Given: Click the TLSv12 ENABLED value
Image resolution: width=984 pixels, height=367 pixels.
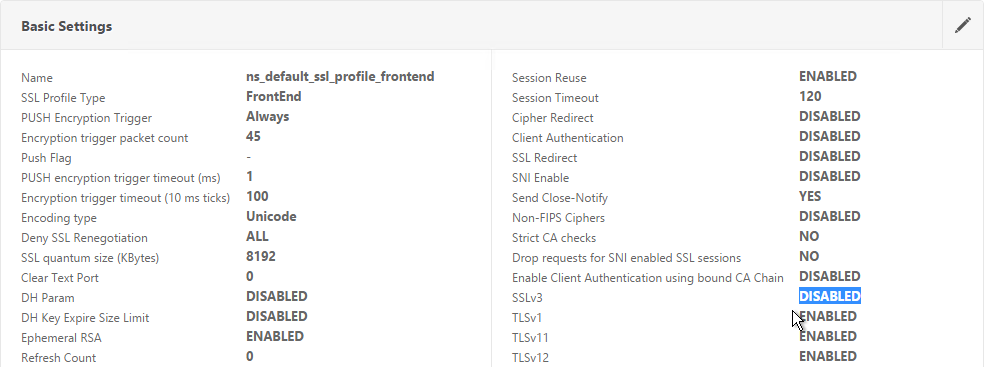Looking at the screenshot, I should tap(828, 356).
